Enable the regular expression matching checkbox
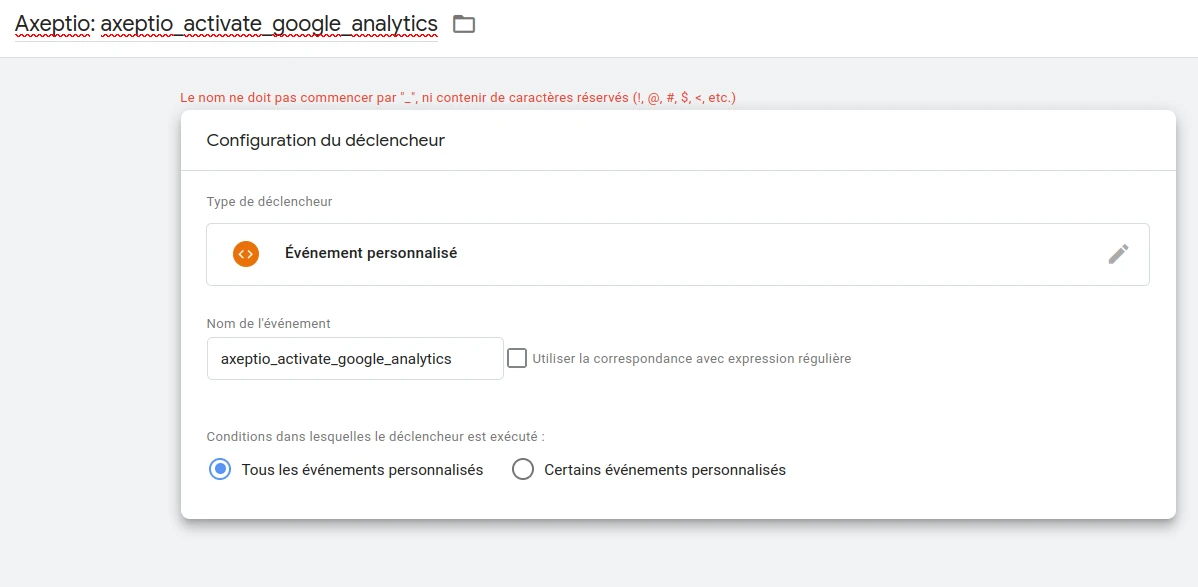The image size is (1198, 587). 517,358
